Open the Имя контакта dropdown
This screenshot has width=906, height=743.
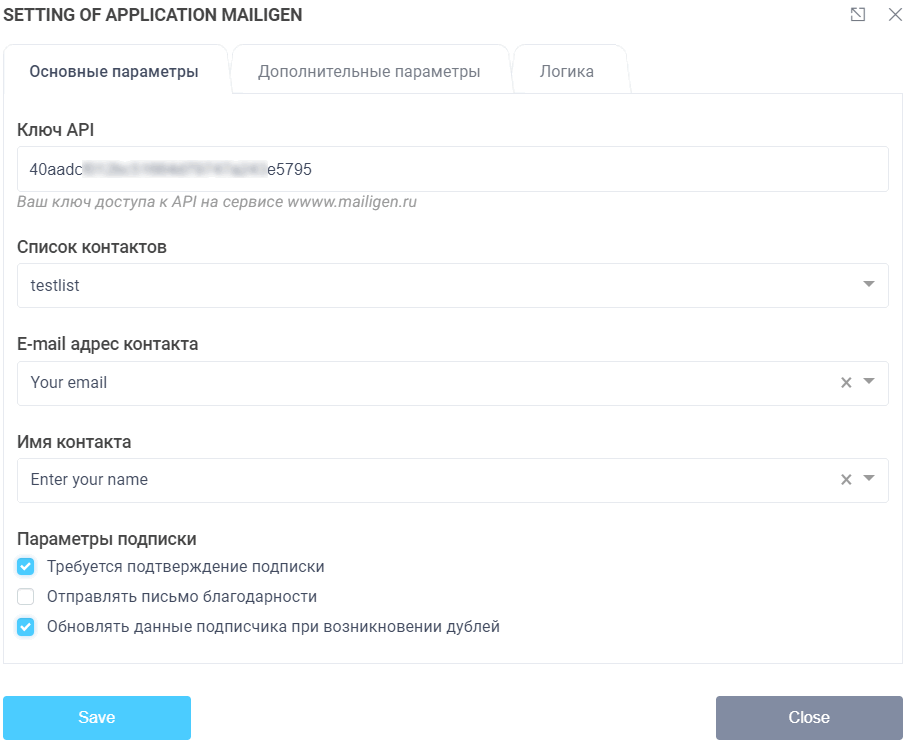(x=867, y=479)
